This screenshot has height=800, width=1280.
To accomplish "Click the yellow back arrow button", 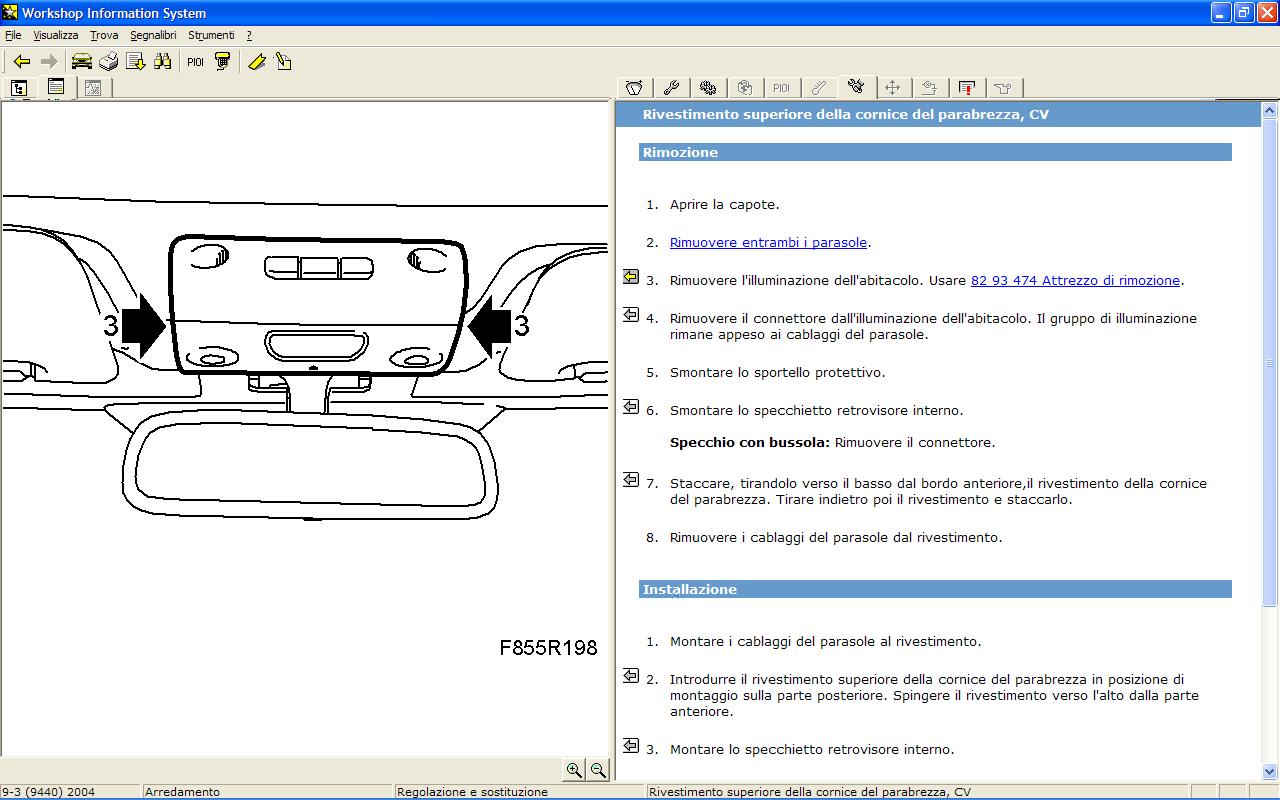I will coord(21,62).
